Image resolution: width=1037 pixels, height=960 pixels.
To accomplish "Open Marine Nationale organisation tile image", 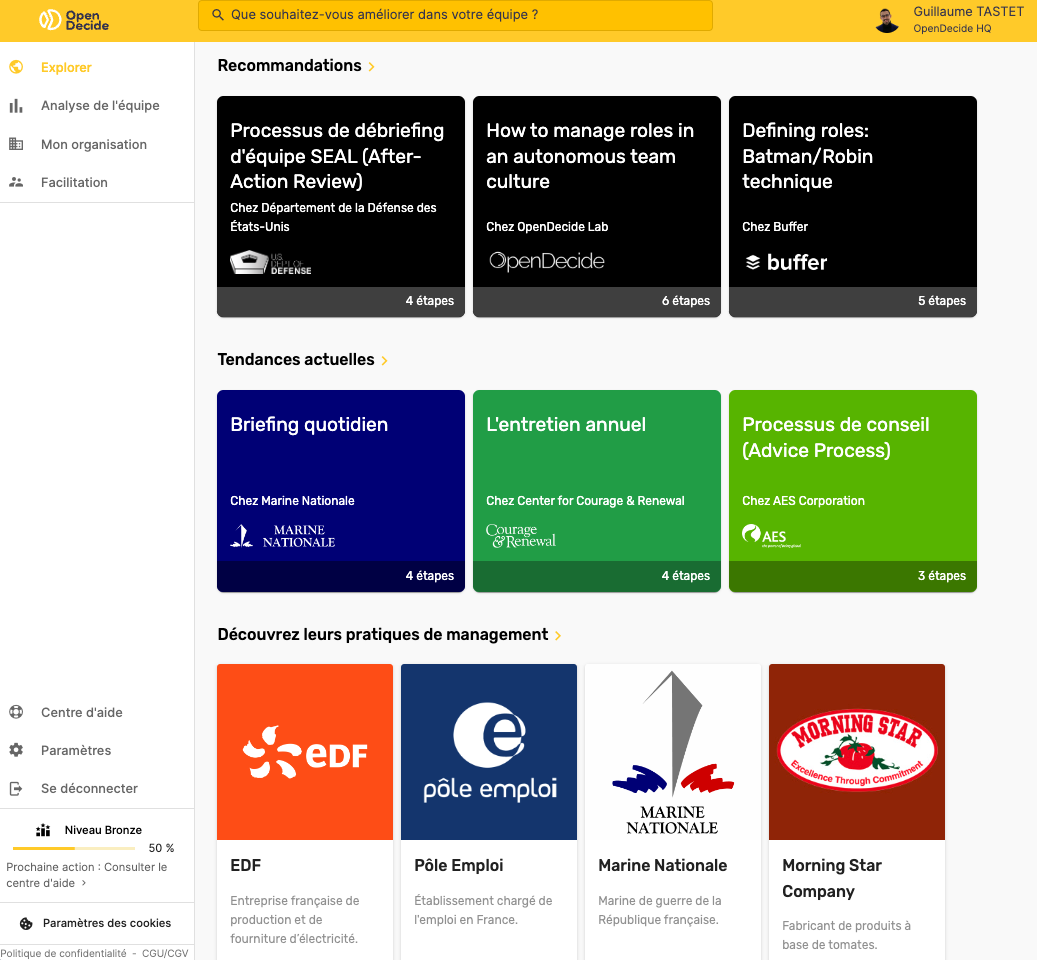I will (673, 752).
